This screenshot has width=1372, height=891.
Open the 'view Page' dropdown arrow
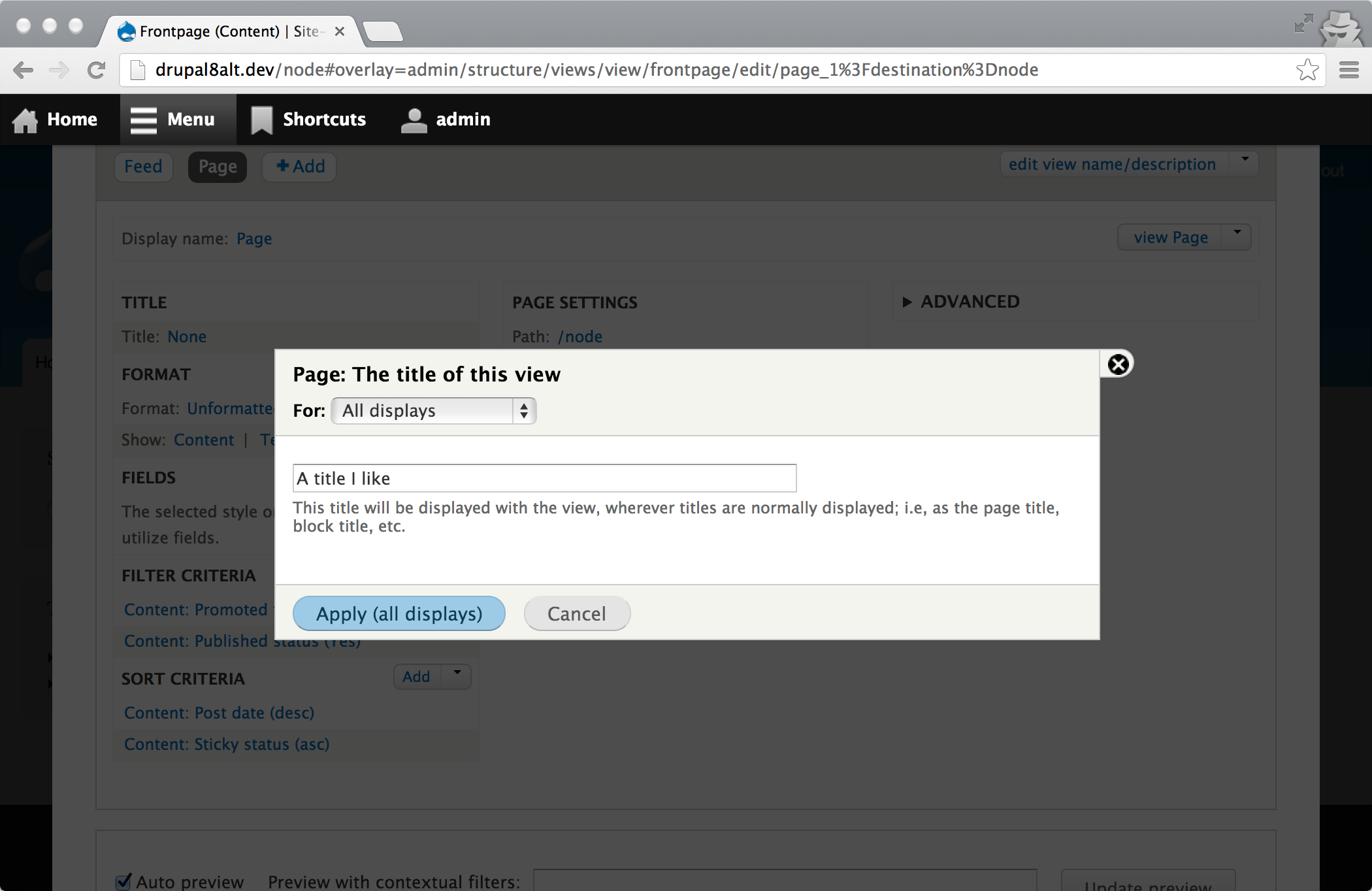pyautogui.click(x=1237, y=236)
